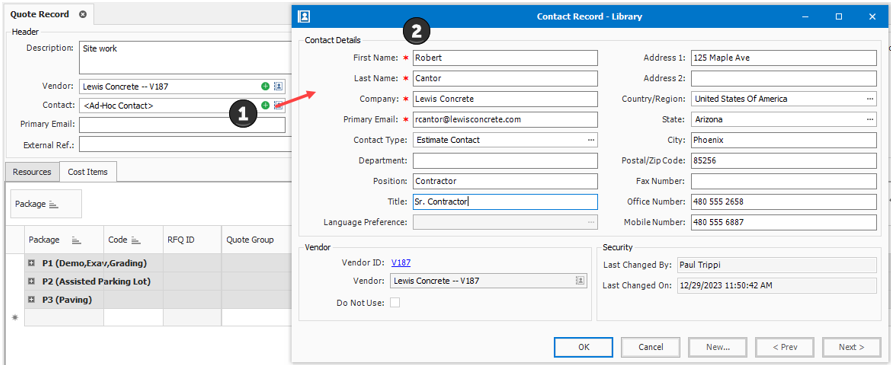Click Contact Record window title icon
The image size is (891, 365).
[304, 16]
